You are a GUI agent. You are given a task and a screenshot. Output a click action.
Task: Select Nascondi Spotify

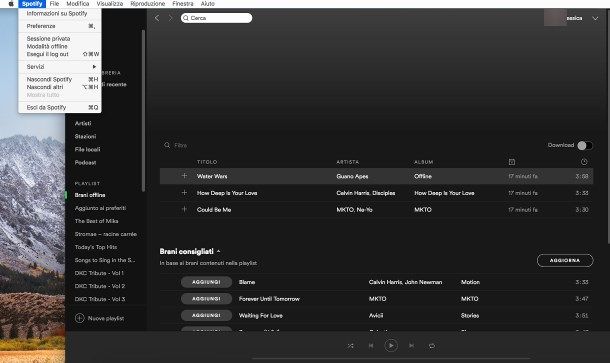pos(60,79)
